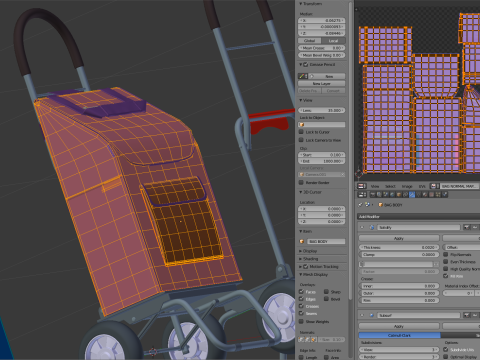
Task: Uncheck the Edges overlay checkbox
Action: [x=301, y=299]
